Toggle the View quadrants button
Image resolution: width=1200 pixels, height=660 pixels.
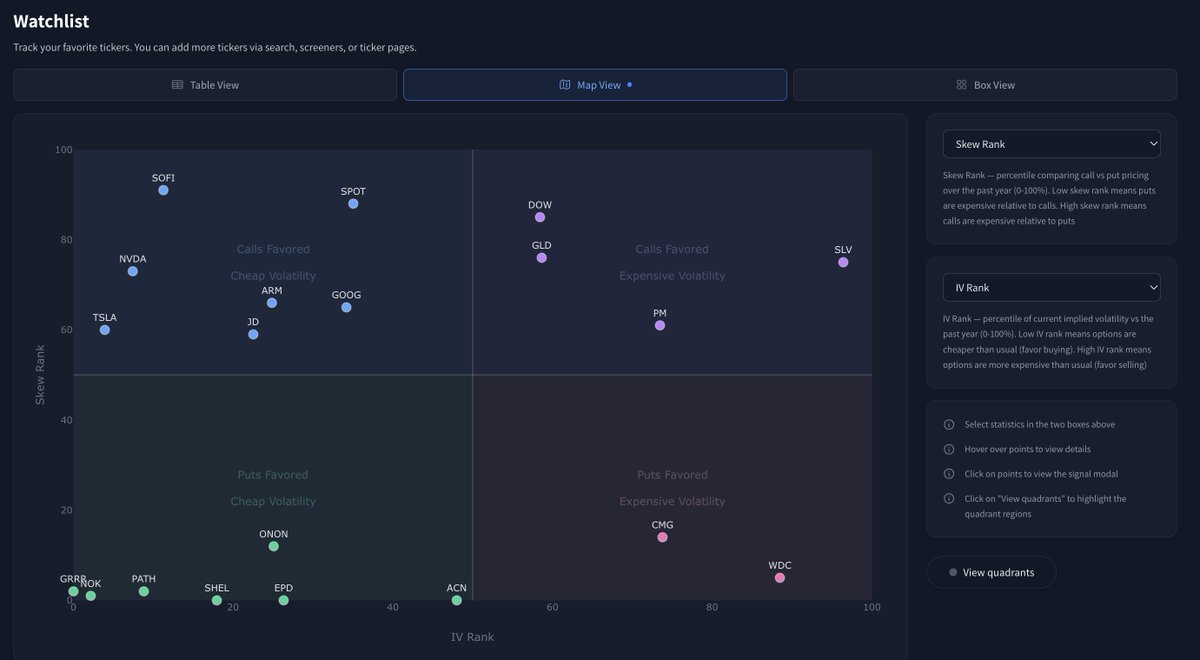pyautogui.click(x=991, y=572)
